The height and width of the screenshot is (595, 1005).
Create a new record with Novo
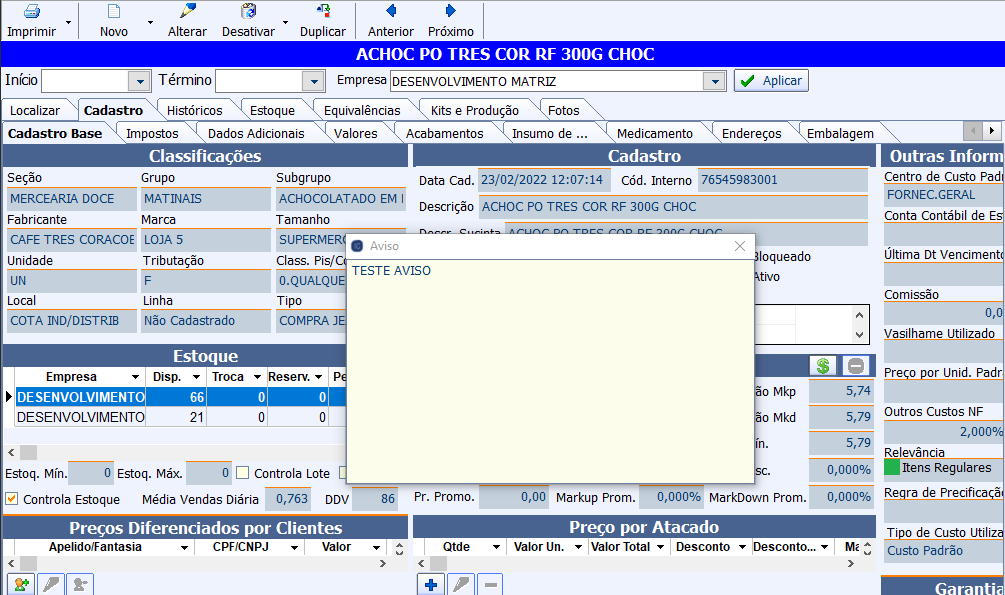[113, 13]
